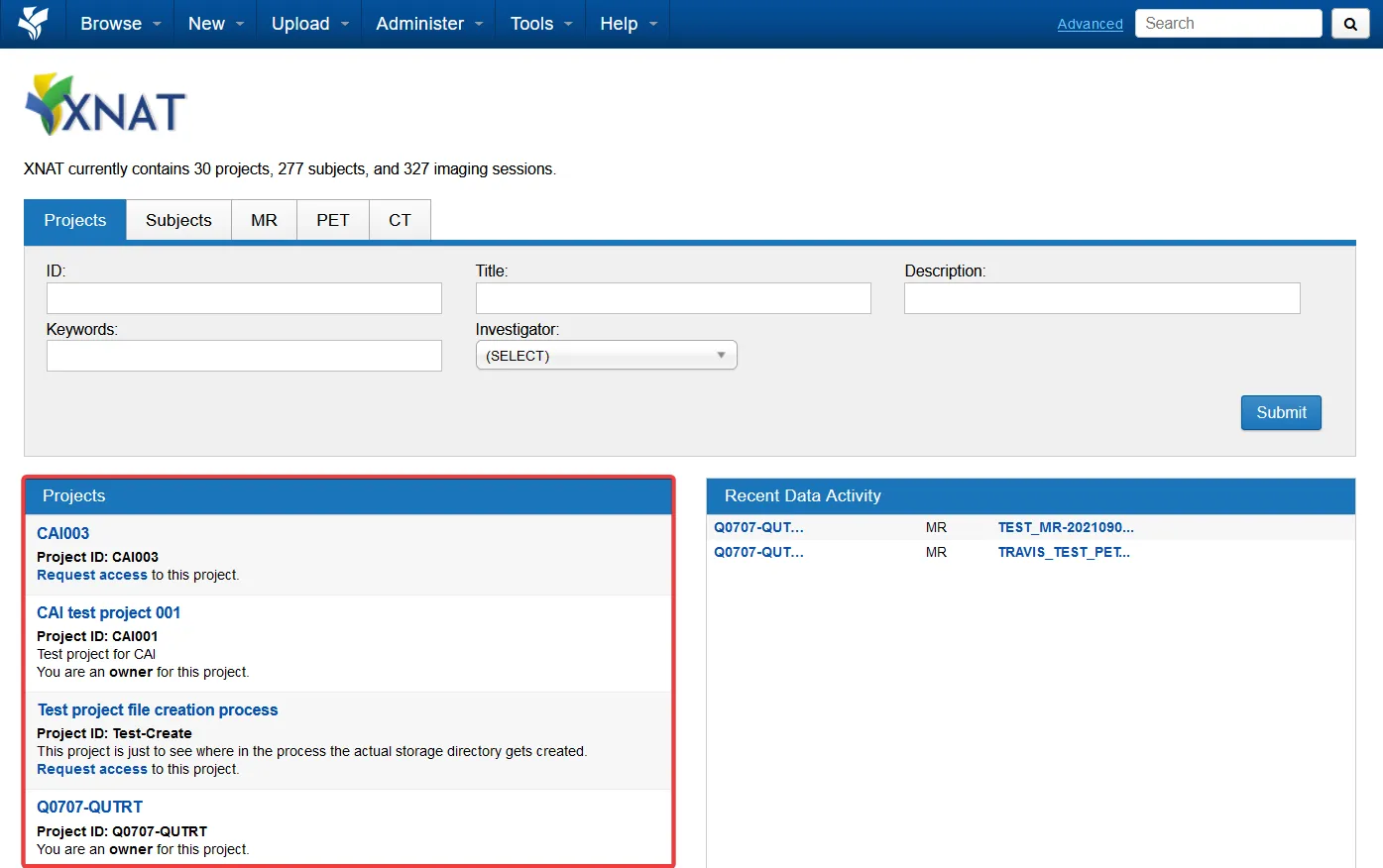Click the Help menu arrow

tap(653, 24)
